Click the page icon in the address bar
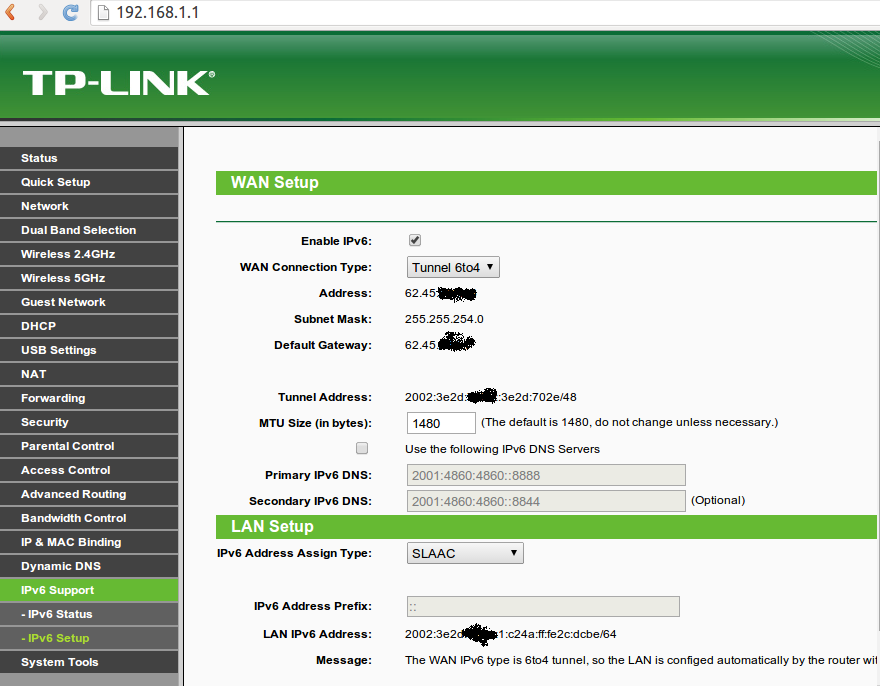This screenshot has height=686, width=880. coord(103,12)
